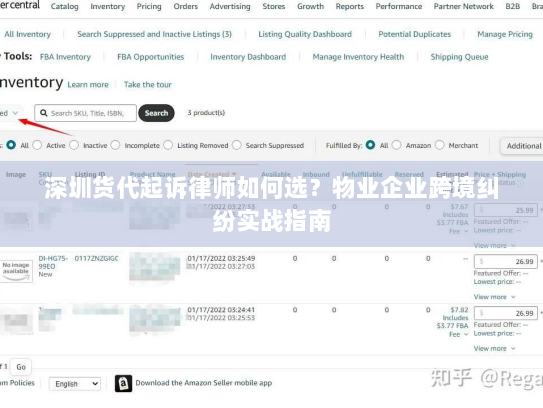Screen dimensions: 543x408
Task: Open Manage Pricing
Action: (x=505, y=34)
